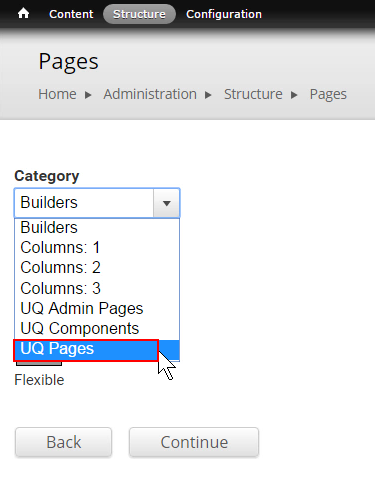The height and width of the screenshot is (484, 375).
Task: Click the Back button
Action: (63, 442)
